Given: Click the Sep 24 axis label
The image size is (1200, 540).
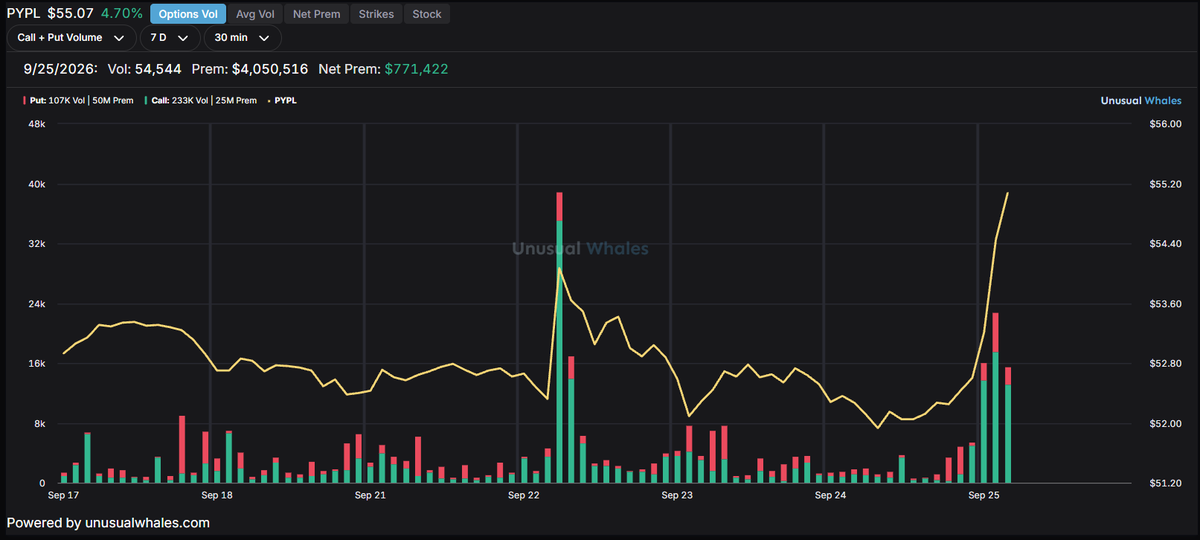Looking at the screenshot, I should tap(831, 495).
